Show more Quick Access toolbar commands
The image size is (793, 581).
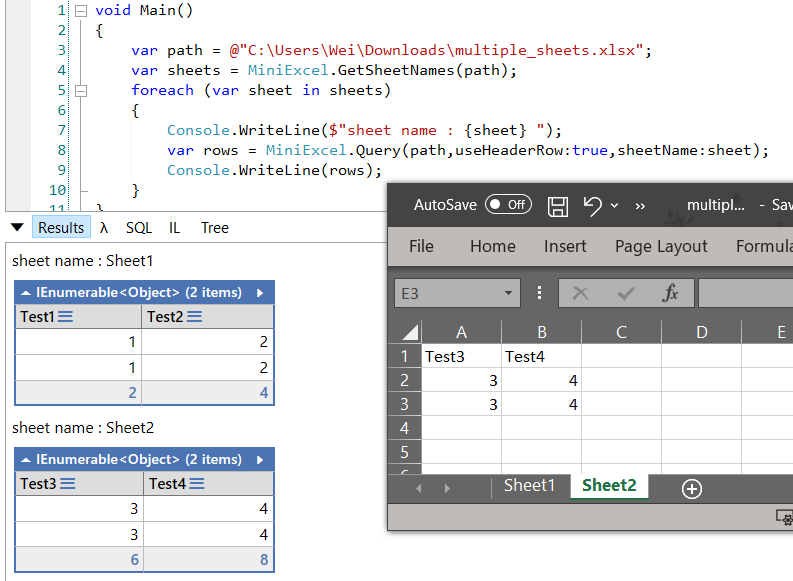click(x=640, y=206)
